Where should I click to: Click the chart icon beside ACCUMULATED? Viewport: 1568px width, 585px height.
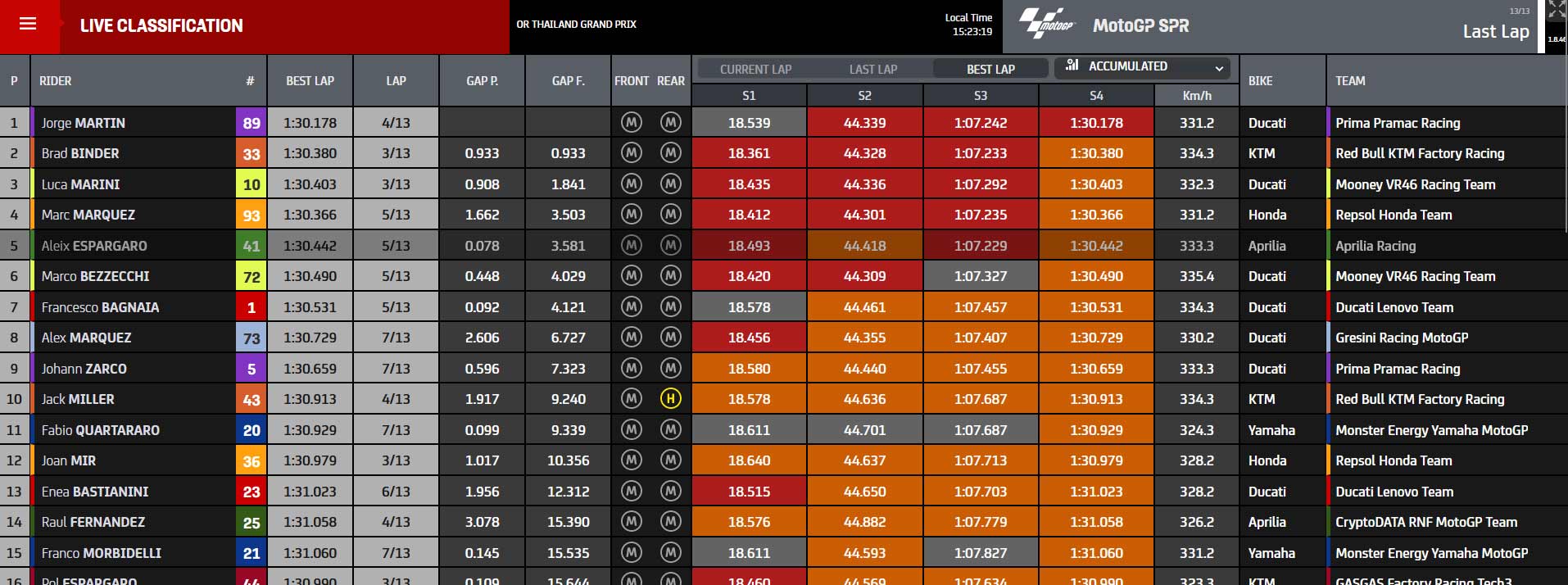coord(1072,66)
